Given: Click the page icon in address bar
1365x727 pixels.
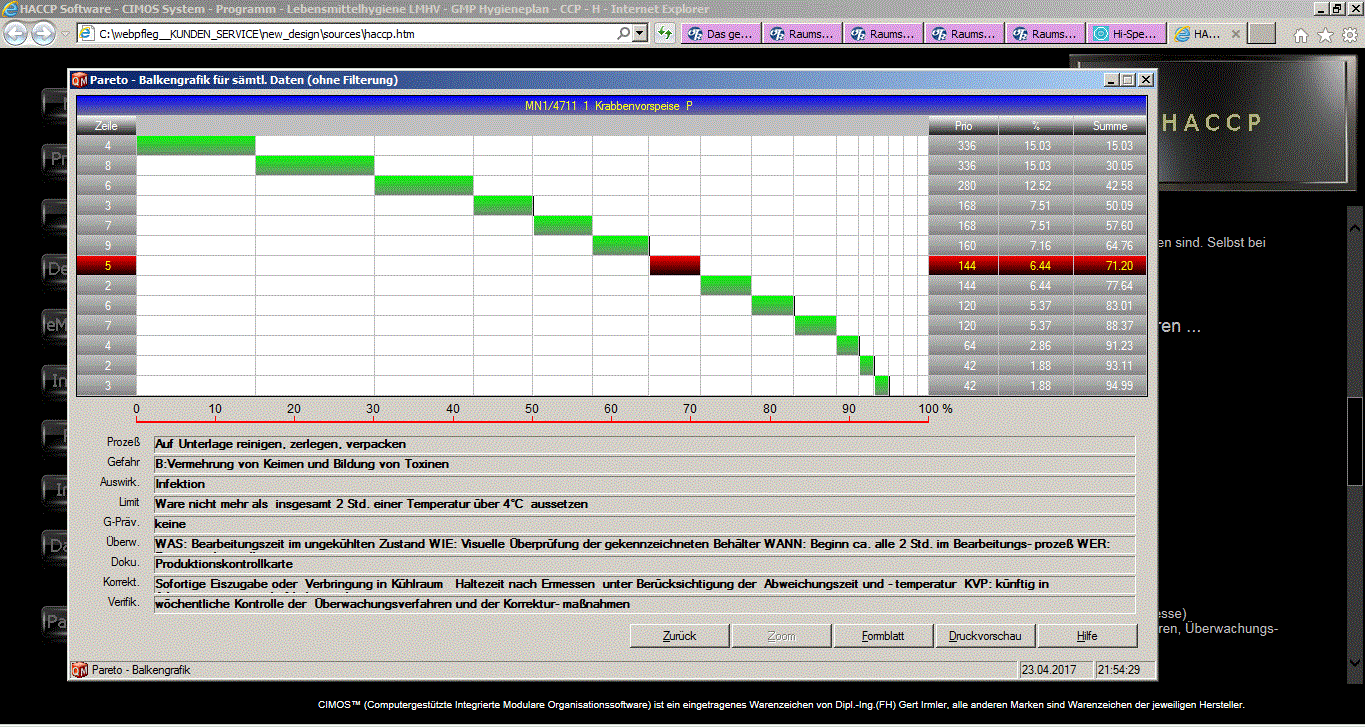Looking at the screenshot, I should click(87, 34).
